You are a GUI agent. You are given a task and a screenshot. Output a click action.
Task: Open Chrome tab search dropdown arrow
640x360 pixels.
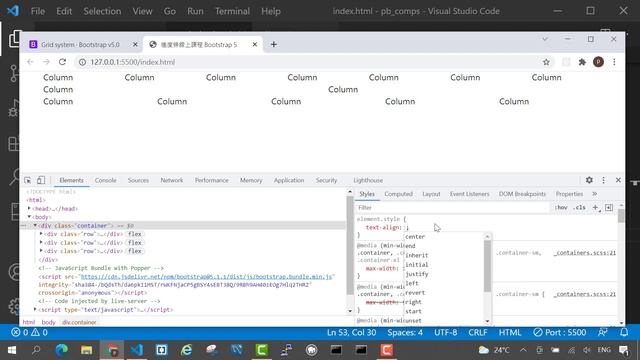coord(545,39)
